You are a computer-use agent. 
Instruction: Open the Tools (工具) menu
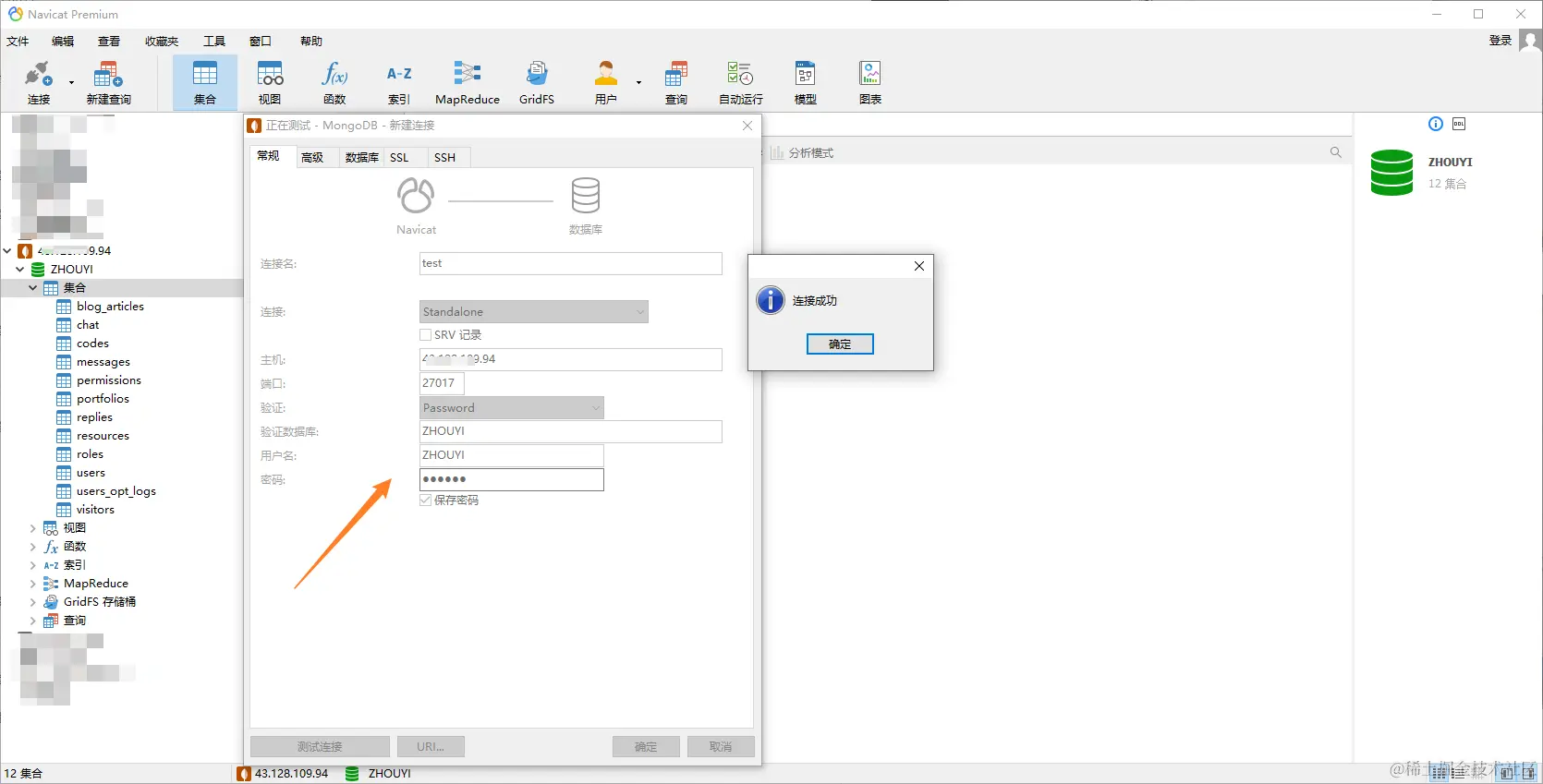(214, 42)
